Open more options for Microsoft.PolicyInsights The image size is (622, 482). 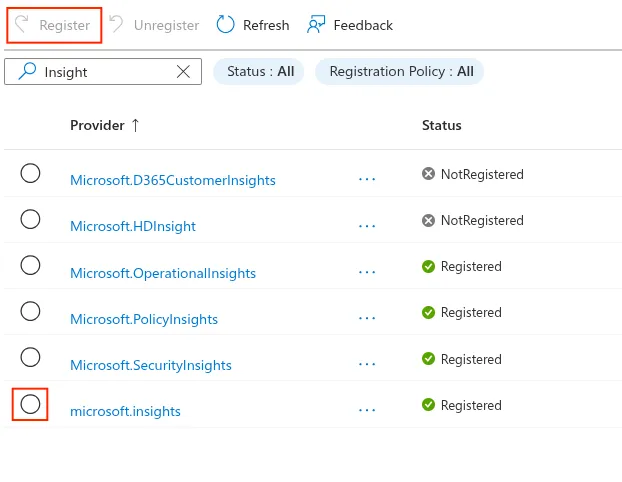click(x=367, y=318)
